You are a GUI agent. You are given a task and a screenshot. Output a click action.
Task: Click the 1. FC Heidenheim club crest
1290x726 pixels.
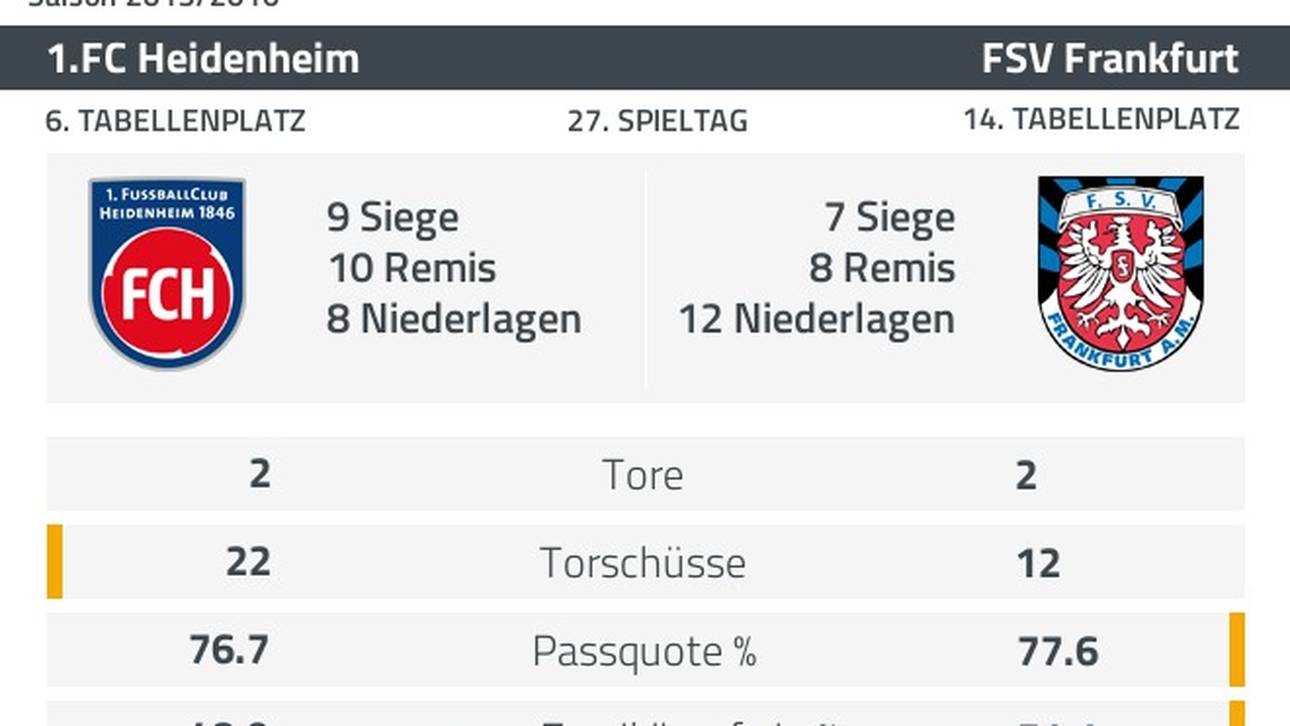pyautogui.click(x=167, y=273)
